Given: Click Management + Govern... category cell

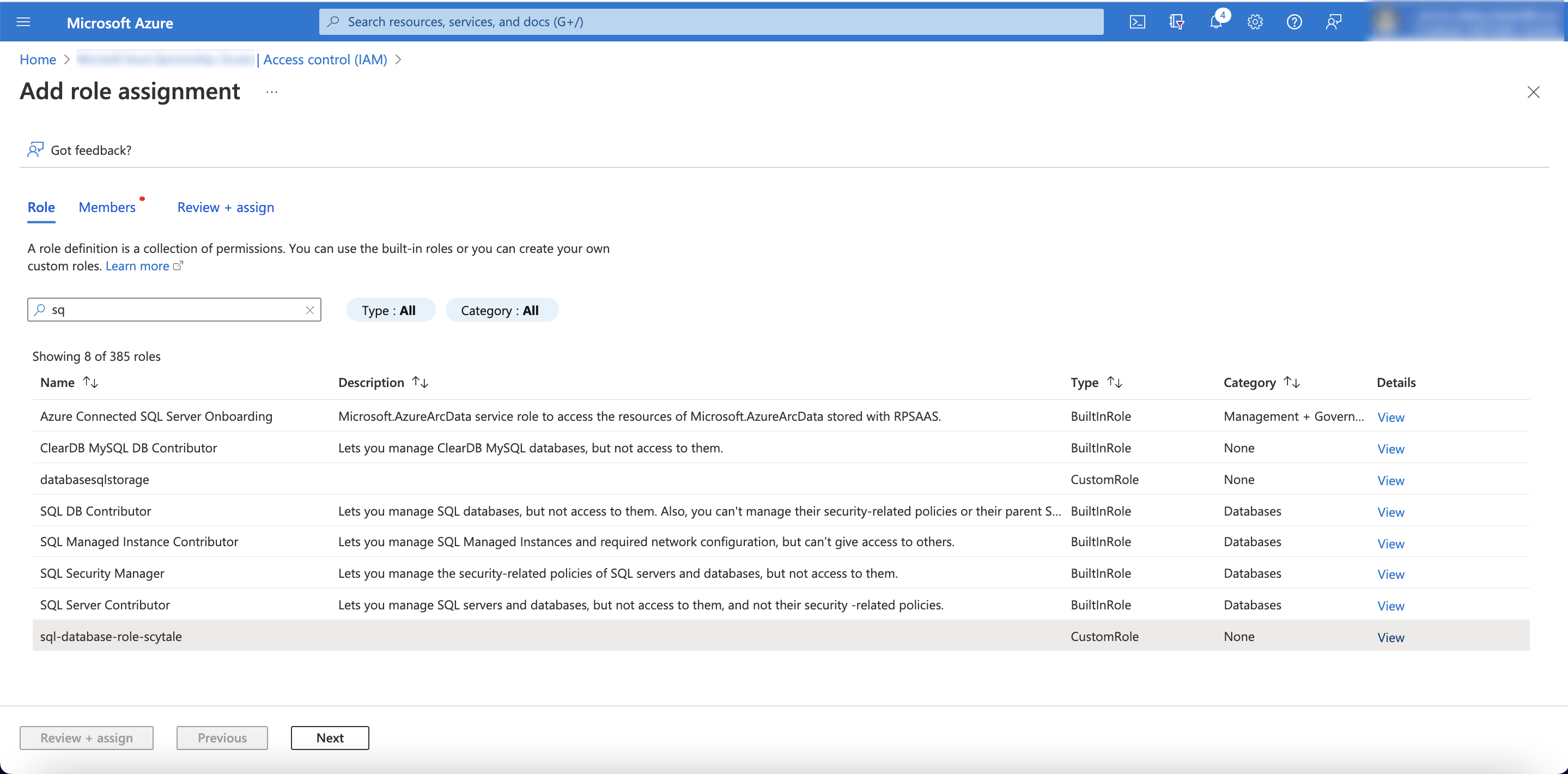Looking at the screenshot, I should pos(1294,416).
